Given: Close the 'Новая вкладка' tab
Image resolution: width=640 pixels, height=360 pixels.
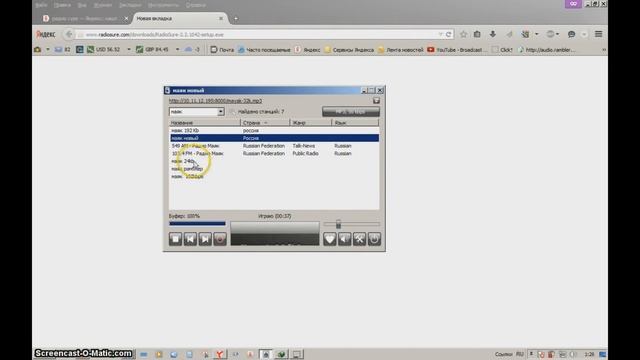Looking at the screenshot, I should click(x=221, y=18).
